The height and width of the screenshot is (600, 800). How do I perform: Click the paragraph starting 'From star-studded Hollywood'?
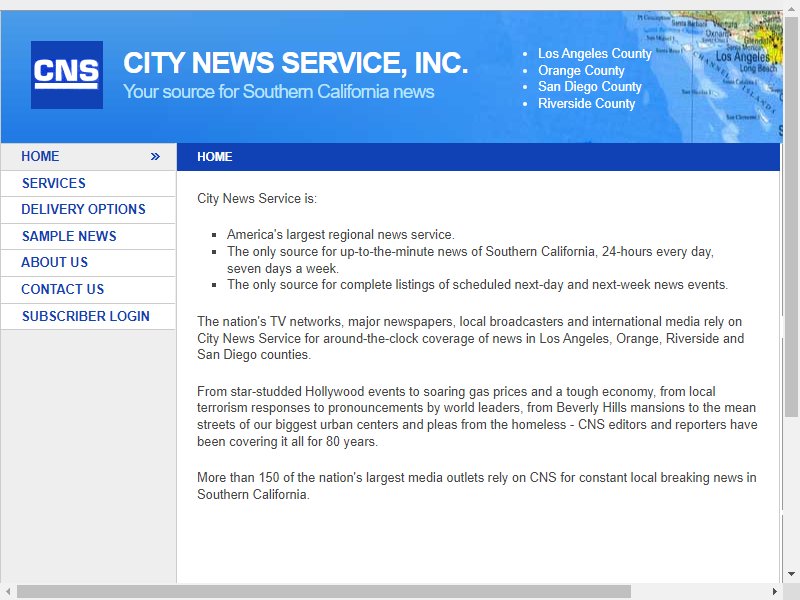click(477, 416)
